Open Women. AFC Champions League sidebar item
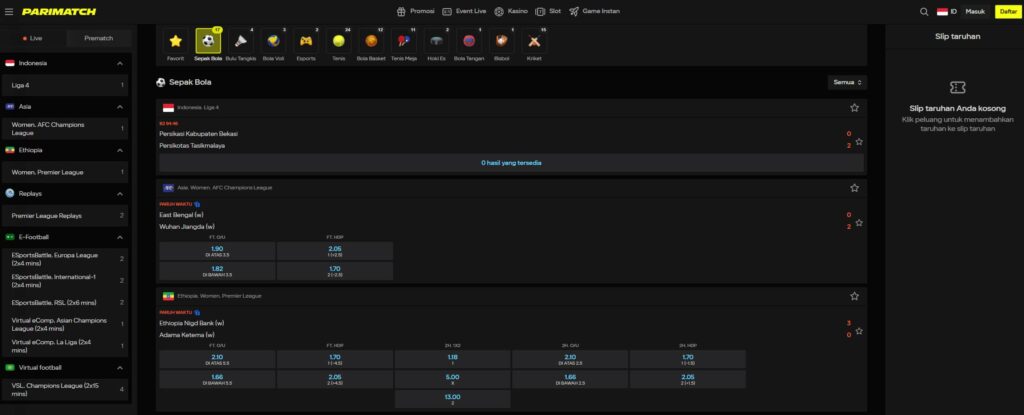The image size is (1024, 415). 67,129
